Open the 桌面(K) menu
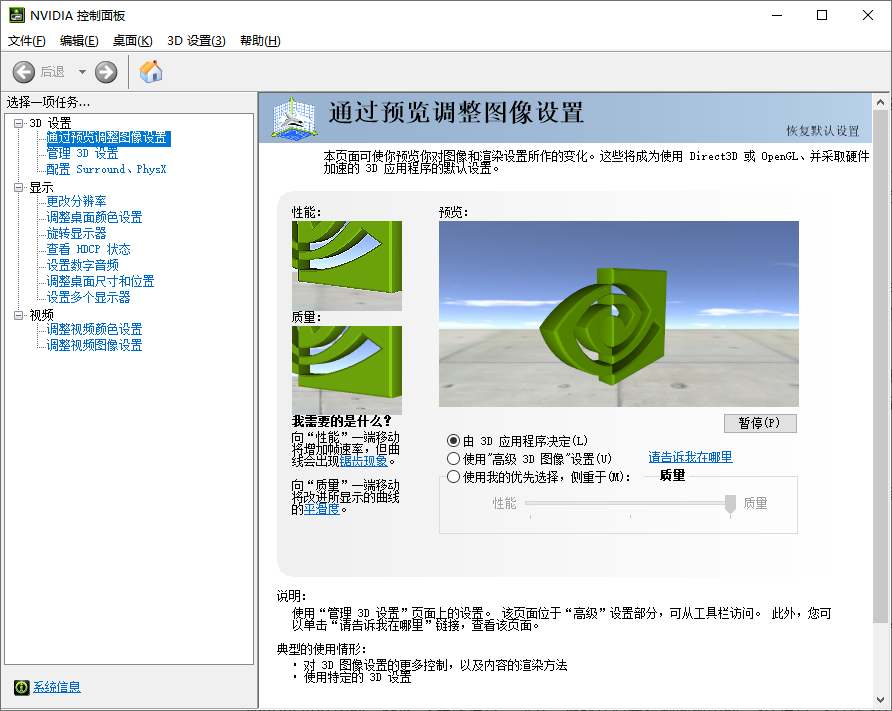892x711 pixels. (x=133, y=41)
